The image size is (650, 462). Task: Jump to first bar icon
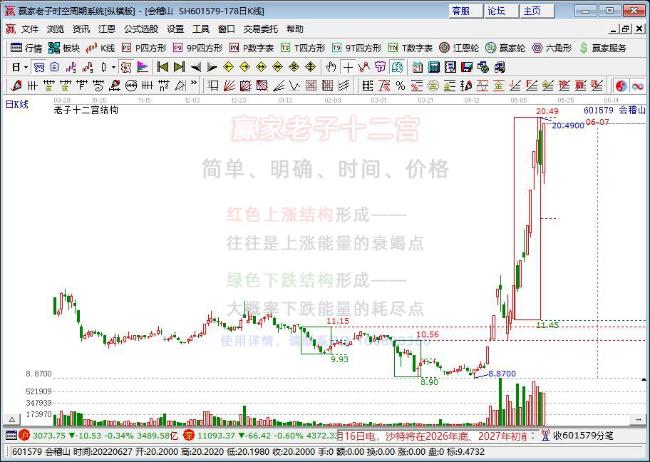click(162, 67)
